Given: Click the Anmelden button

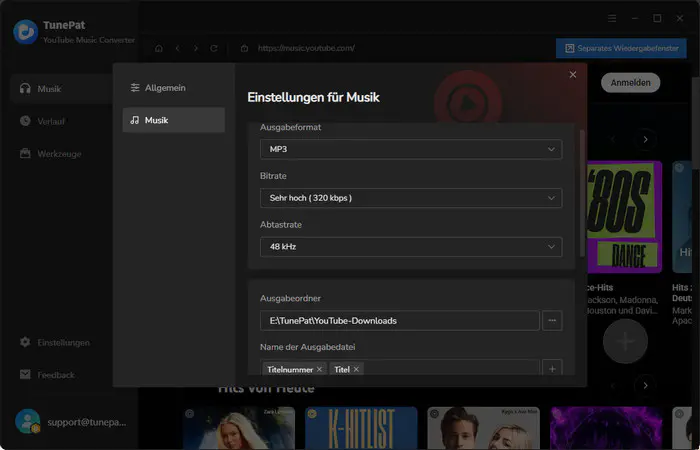Looking at the screenshot, I should point(630,83).
